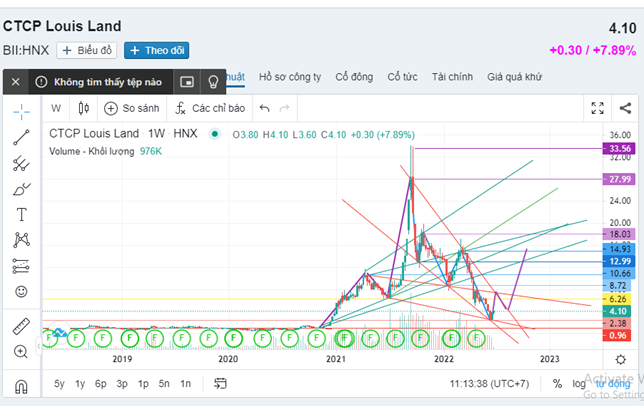Enter fullscreen chart mode
Image resolution: width=644 pixels, height=406 pixels.
[x=598, y=108]
